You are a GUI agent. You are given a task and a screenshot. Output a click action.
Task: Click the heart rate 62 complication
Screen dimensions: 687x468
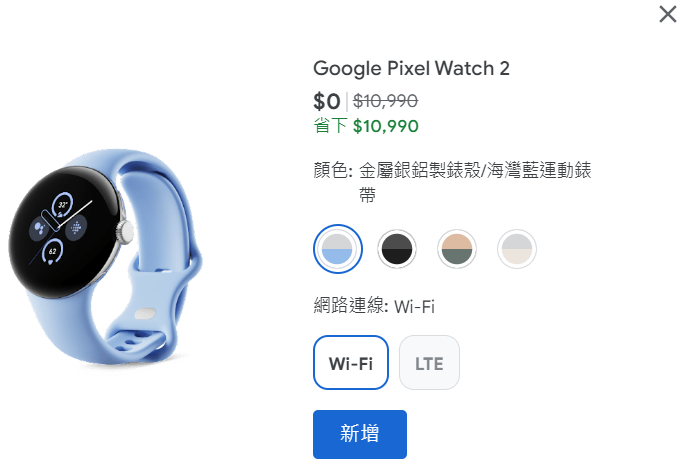pos(53,252)
